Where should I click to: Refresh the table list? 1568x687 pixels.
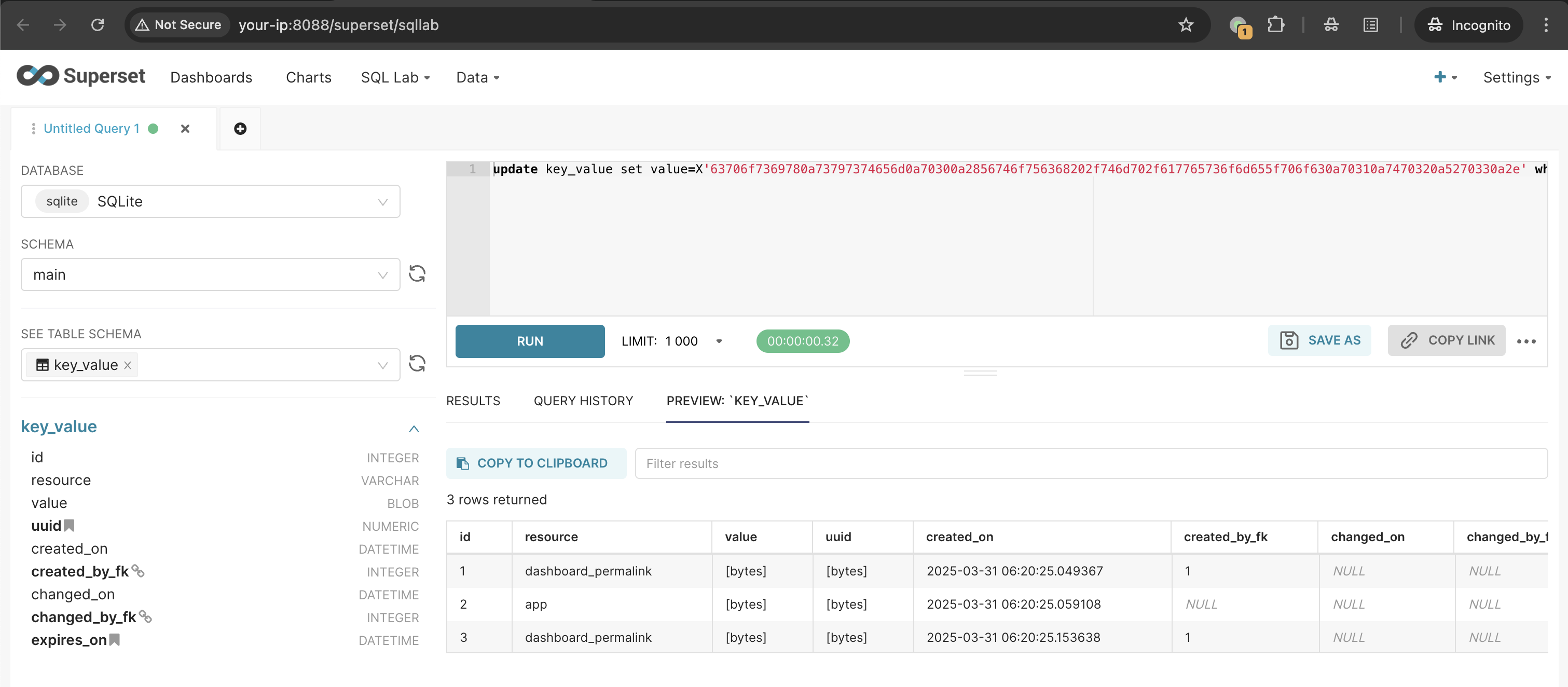coord(417,364)
